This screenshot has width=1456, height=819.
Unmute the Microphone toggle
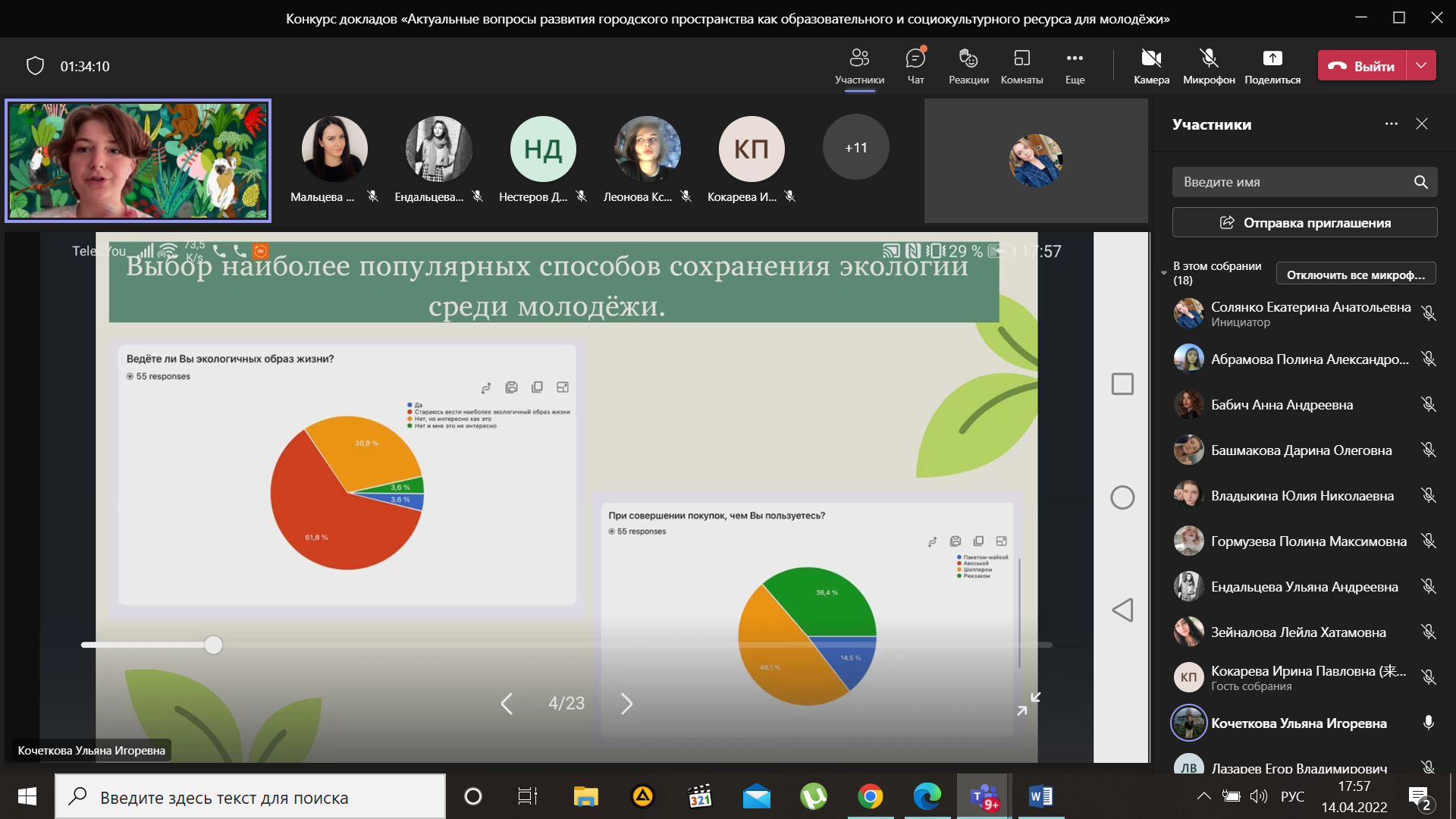click(x=1209, y=59)
